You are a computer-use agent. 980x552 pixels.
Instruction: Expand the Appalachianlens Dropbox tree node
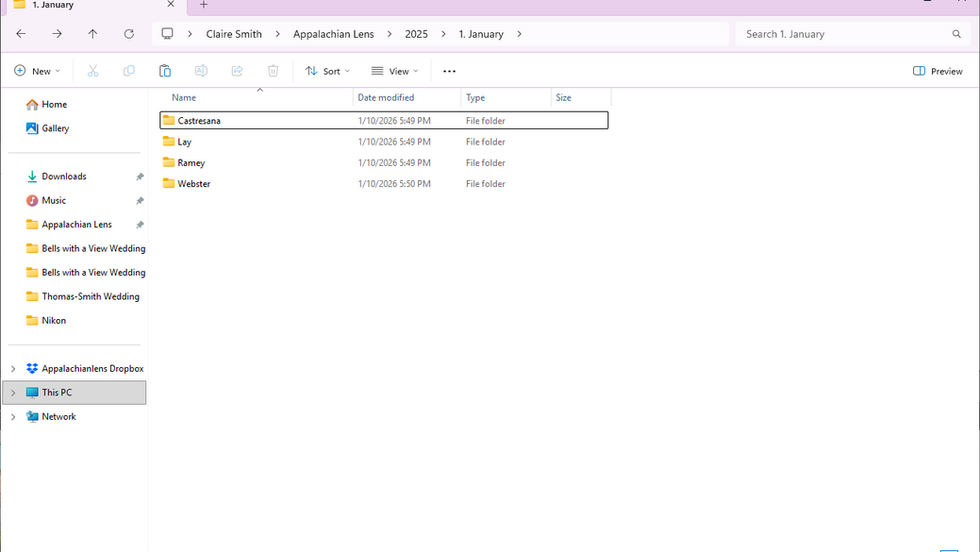(x=13, y=369)
